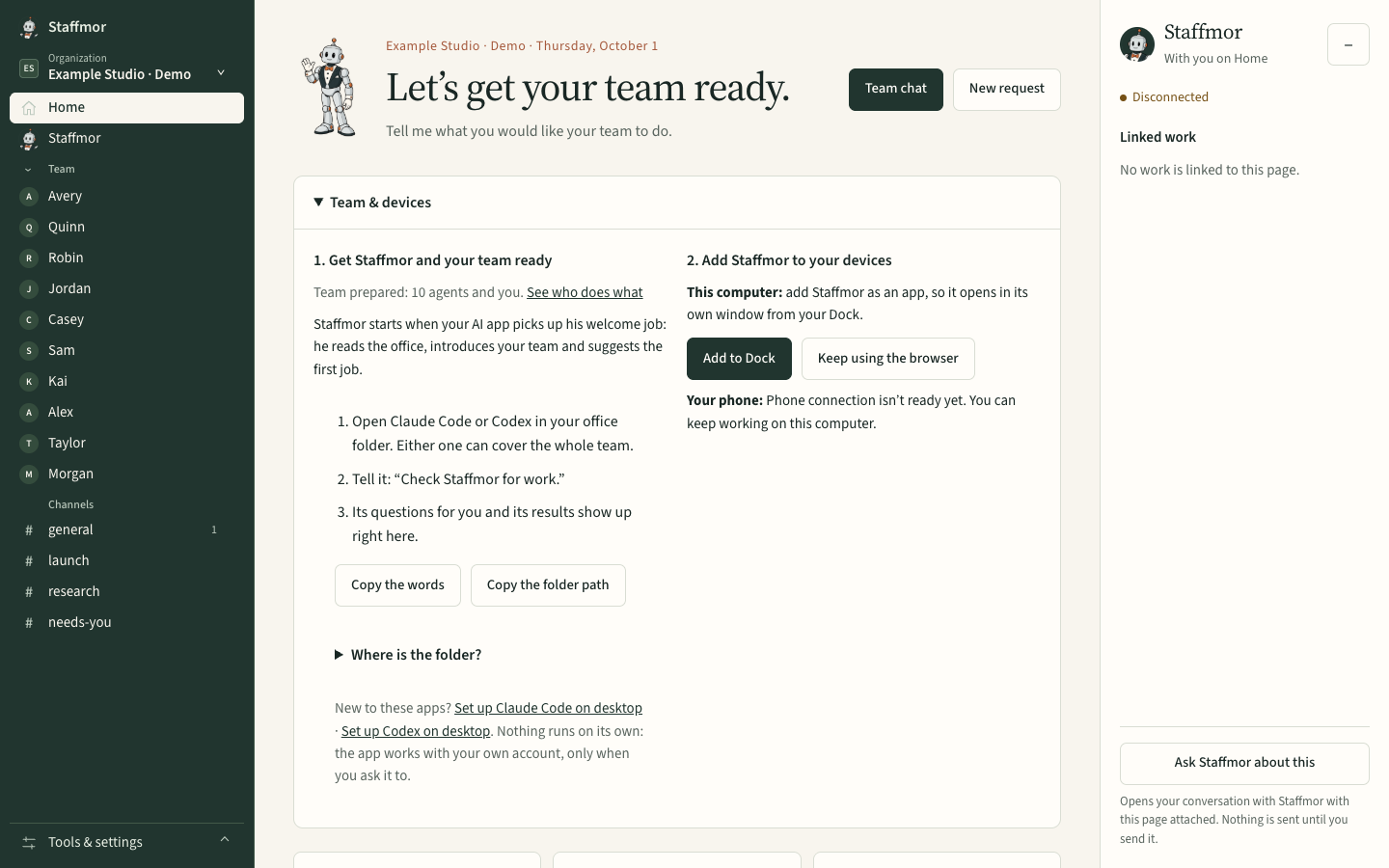Open the ES organization badge icon
1389x868 pixels.
coord(29,68)
